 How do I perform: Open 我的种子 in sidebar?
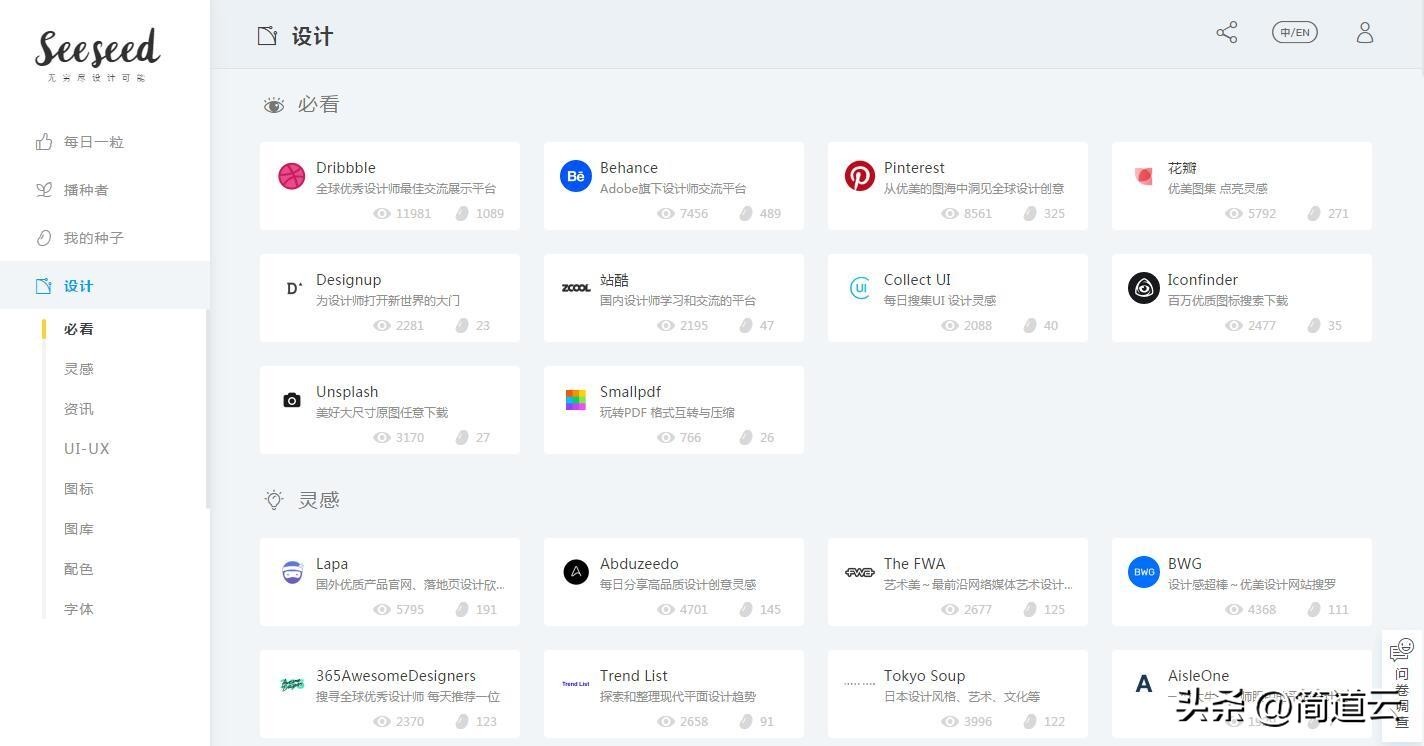click(x=93, y=238)
